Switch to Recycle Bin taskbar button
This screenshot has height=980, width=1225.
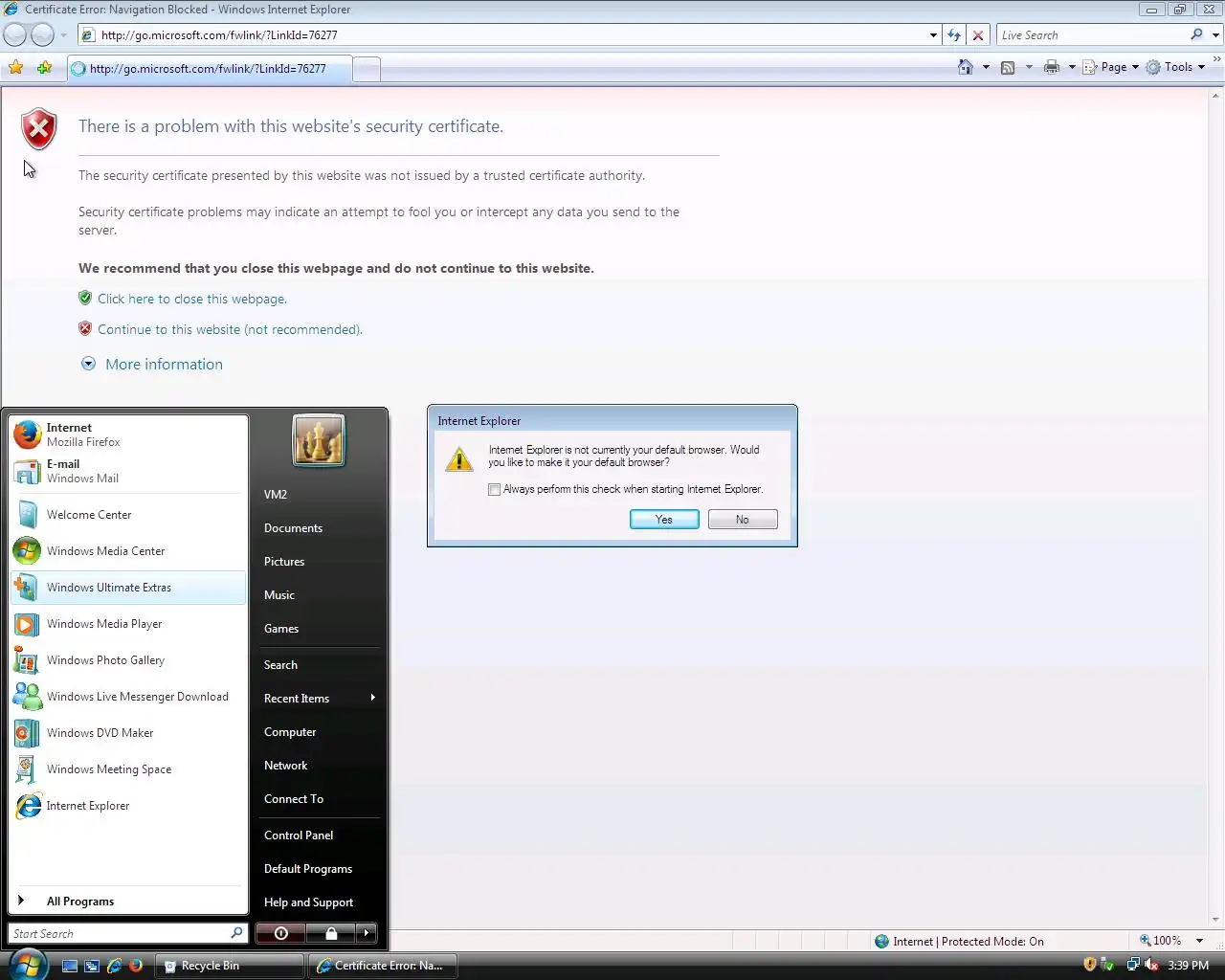pyautogui.click(x=230, y=966)
